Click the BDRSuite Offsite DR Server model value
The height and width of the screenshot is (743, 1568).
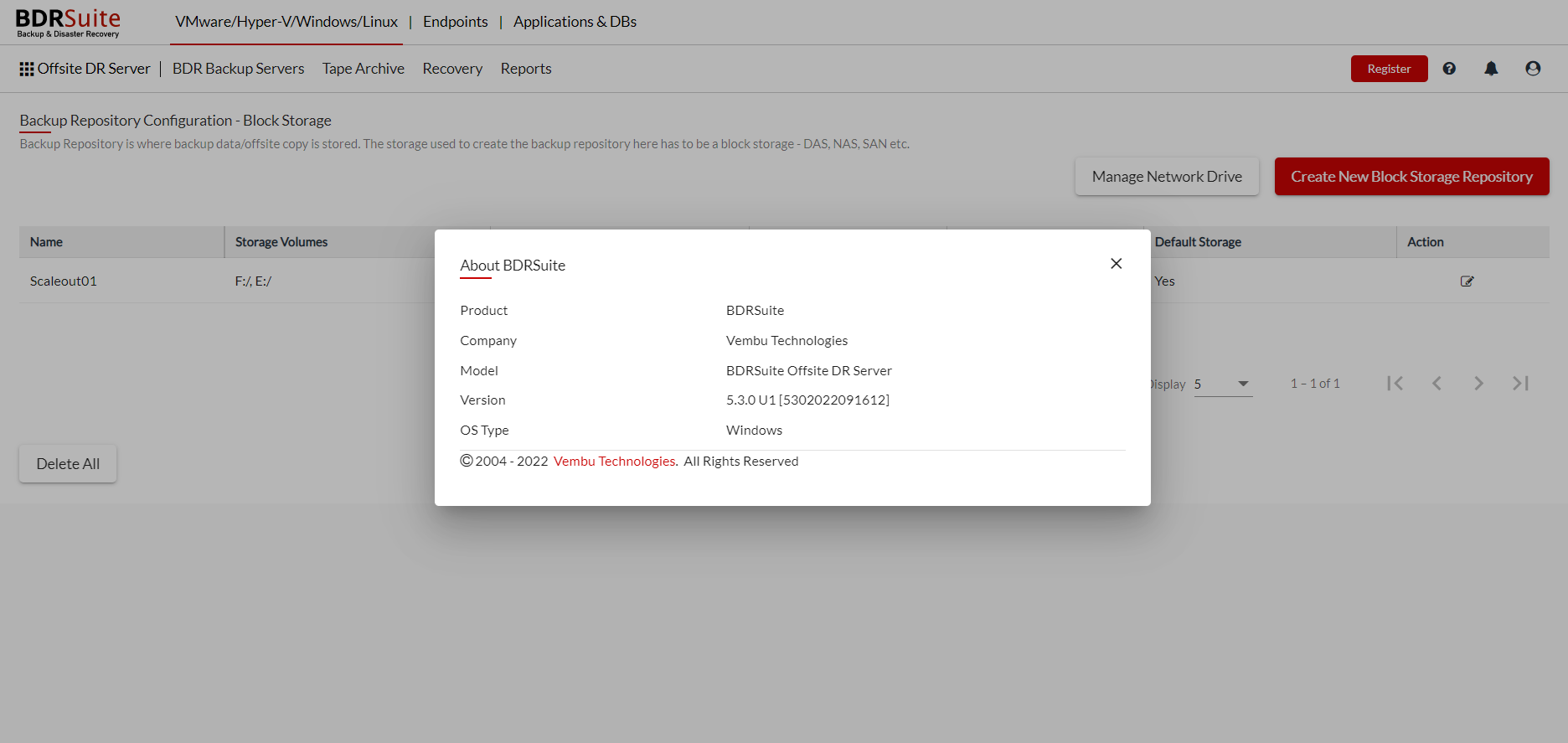pos(809,371)
